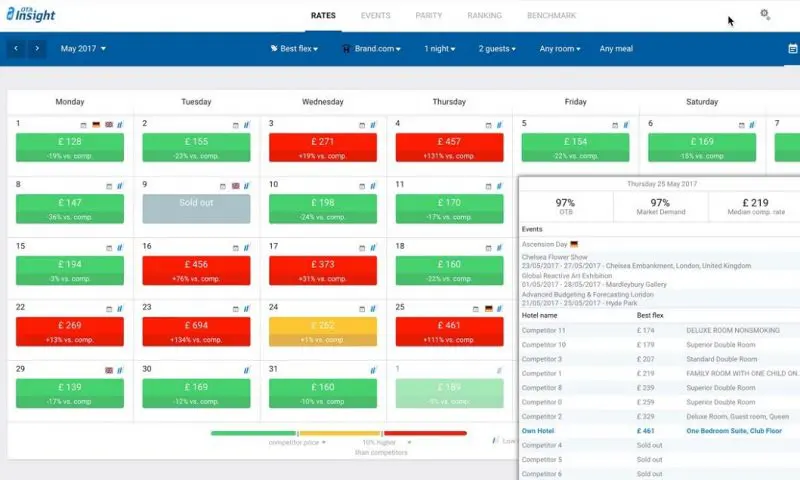This screenshot has height=480, width=800.
Task: Click the events calendar icon on day 16
Action: tap(235, 248)
